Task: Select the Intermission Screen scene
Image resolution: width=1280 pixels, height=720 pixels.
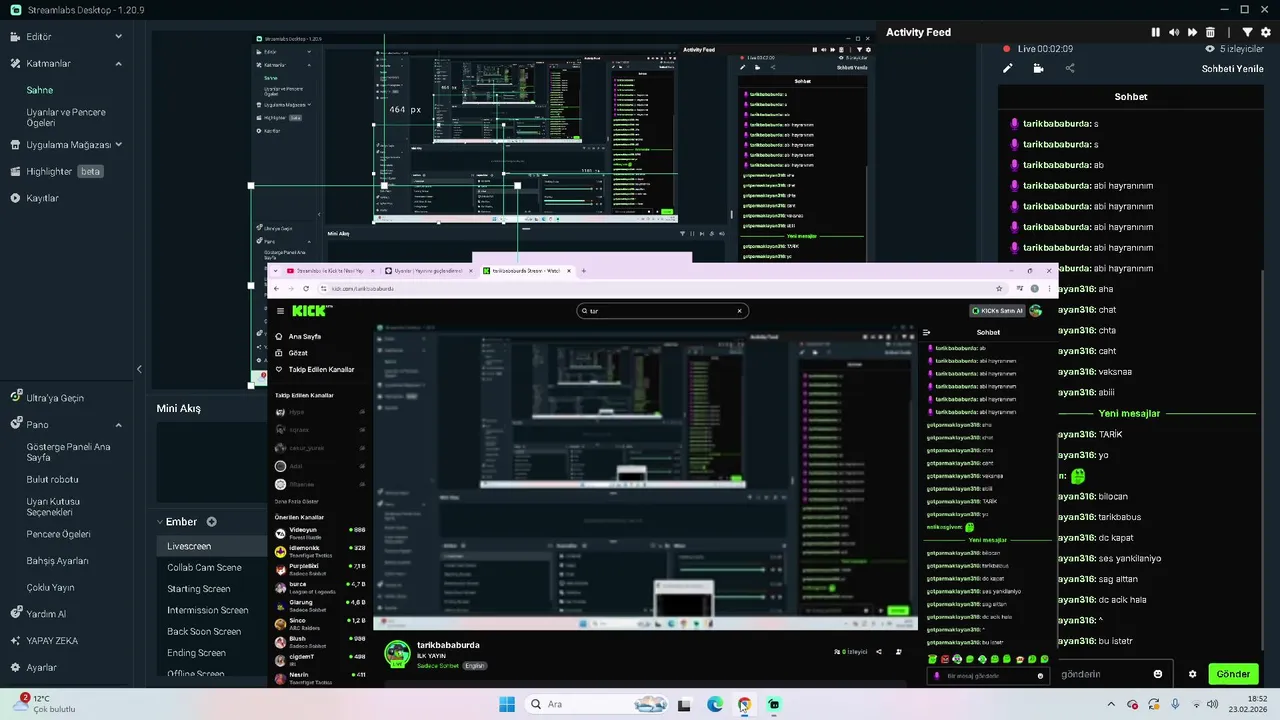Action: coord(207,610)
